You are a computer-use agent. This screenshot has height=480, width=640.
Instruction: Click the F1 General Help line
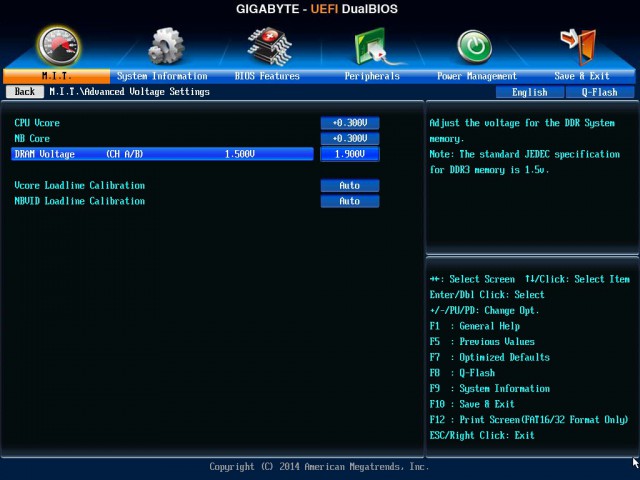click(x=475, y=326)
